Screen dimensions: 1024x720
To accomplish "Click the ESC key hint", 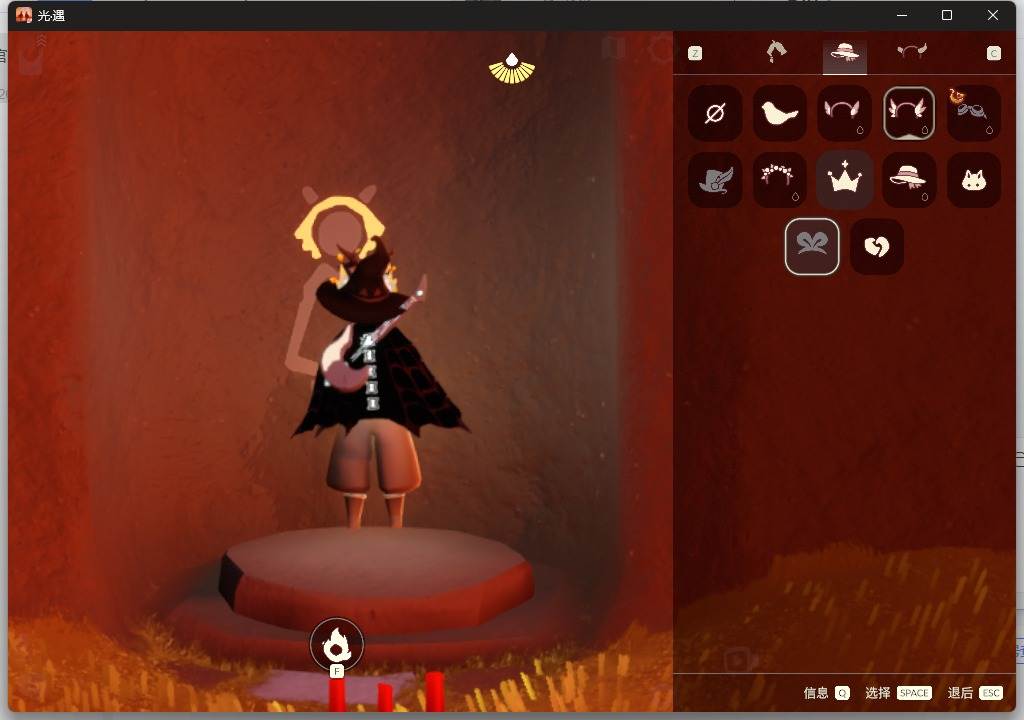I will [991, 693].
